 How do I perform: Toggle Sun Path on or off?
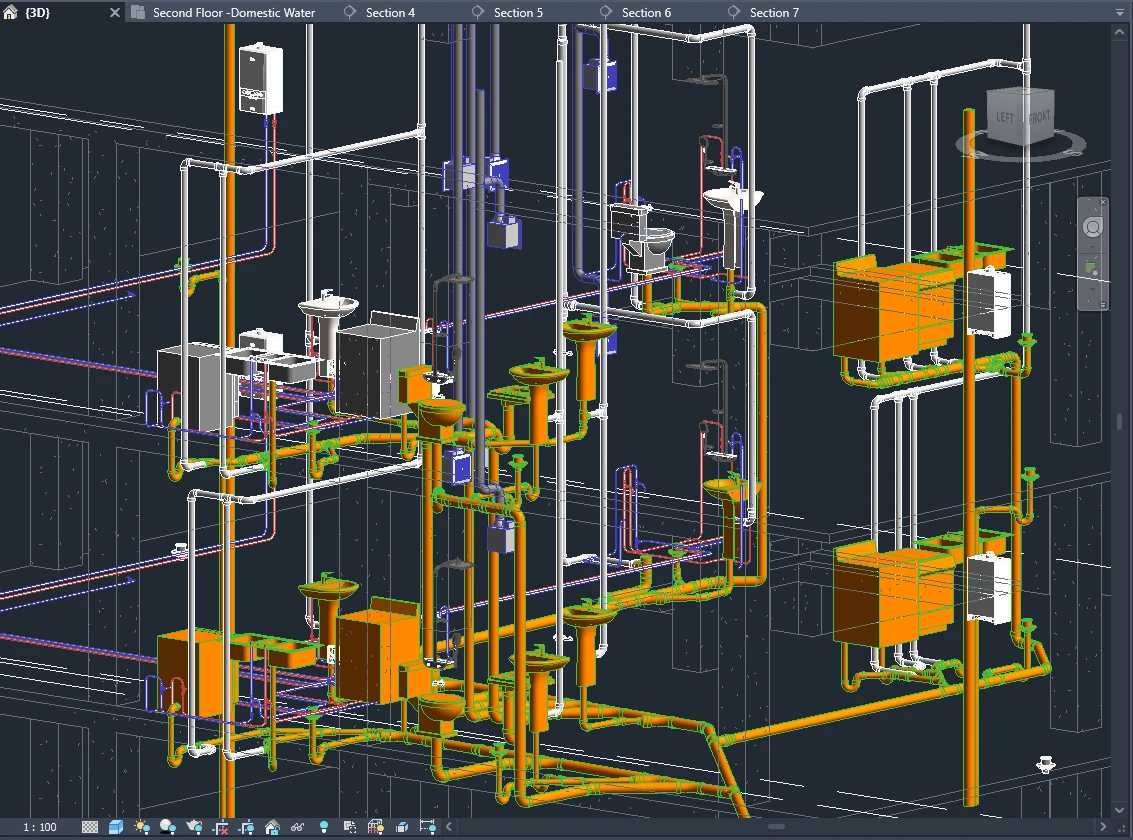pyautogui.click(x=142, y=827)
